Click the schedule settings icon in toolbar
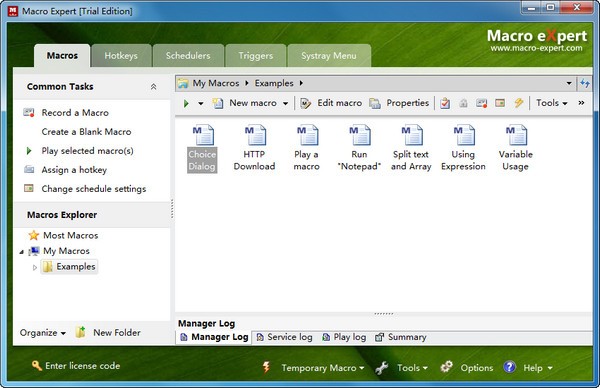 click(500, 103)
